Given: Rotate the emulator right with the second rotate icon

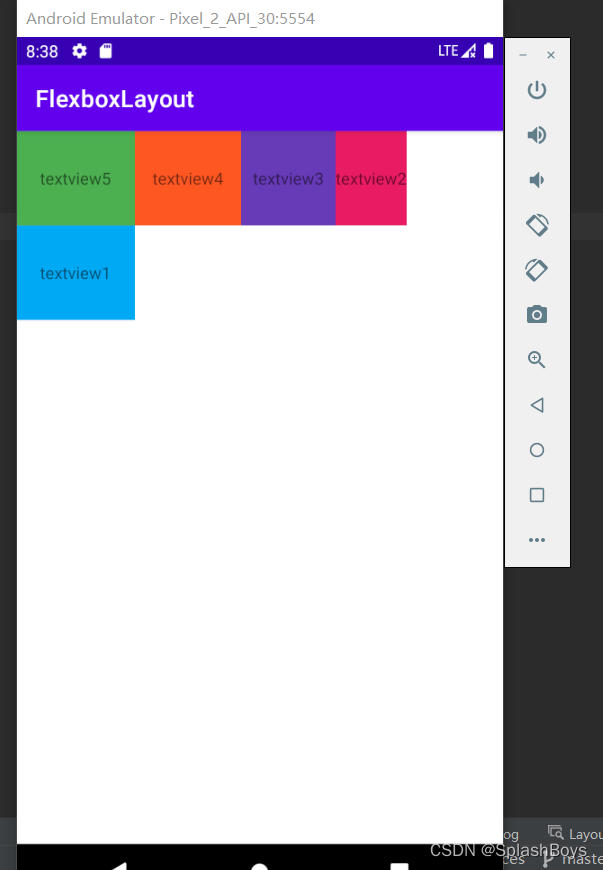Looking at the screenshot, I should point(536,270).
